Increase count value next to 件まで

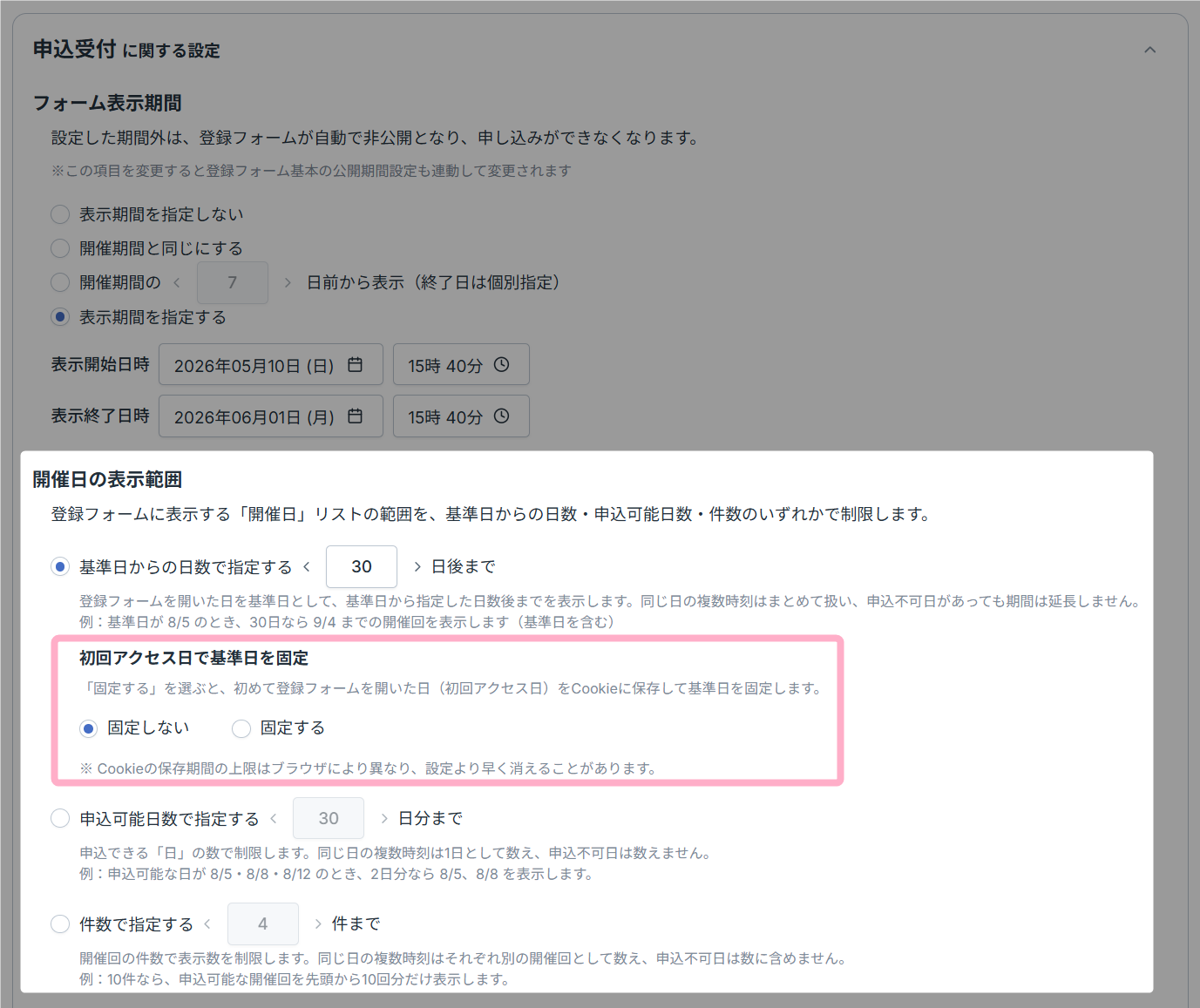tap(318, 923)
